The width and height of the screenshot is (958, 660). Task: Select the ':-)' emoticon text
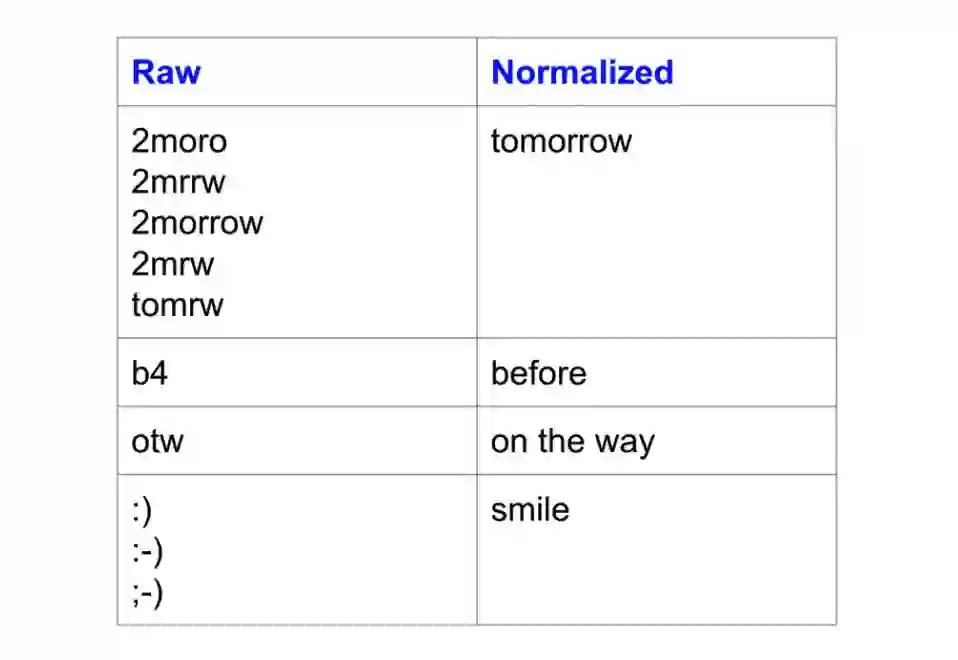pyautogui.click(x=146, y=551)
